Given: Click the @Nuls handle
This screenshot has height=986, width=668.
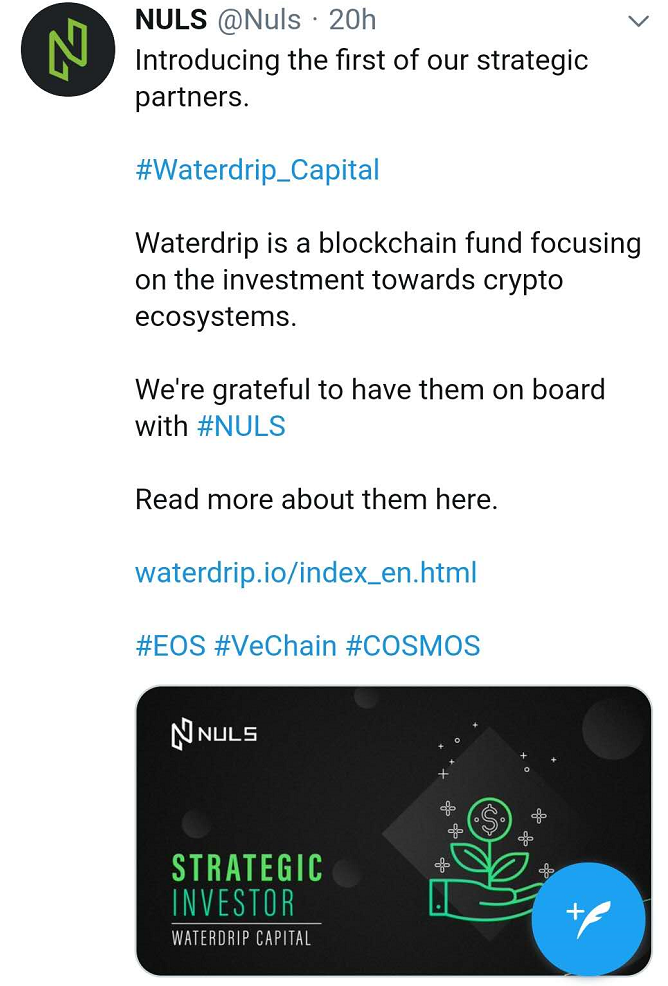Looking at the screenshot, I should click(259, 20).
